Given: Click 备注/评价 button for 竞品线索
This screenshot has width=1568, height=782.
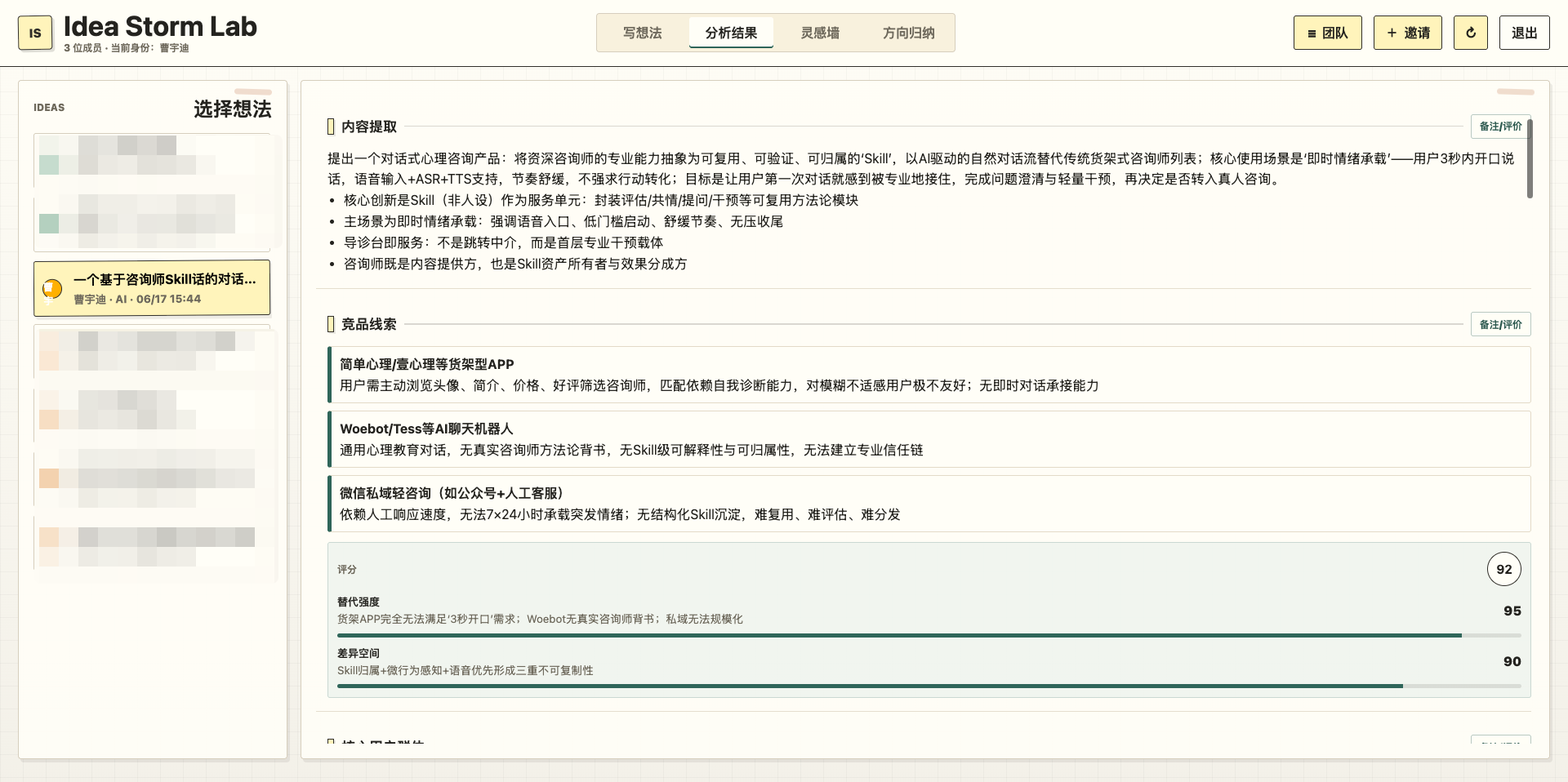Looking at the screenshot, I should pos(1500,324).
